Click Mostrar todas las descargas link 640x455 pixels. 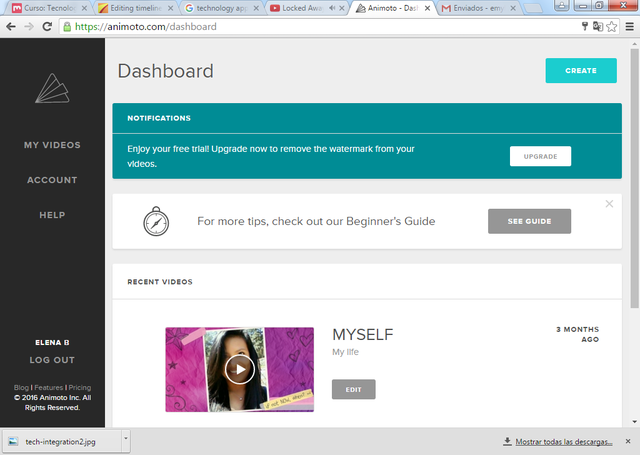tap(564, 442)
